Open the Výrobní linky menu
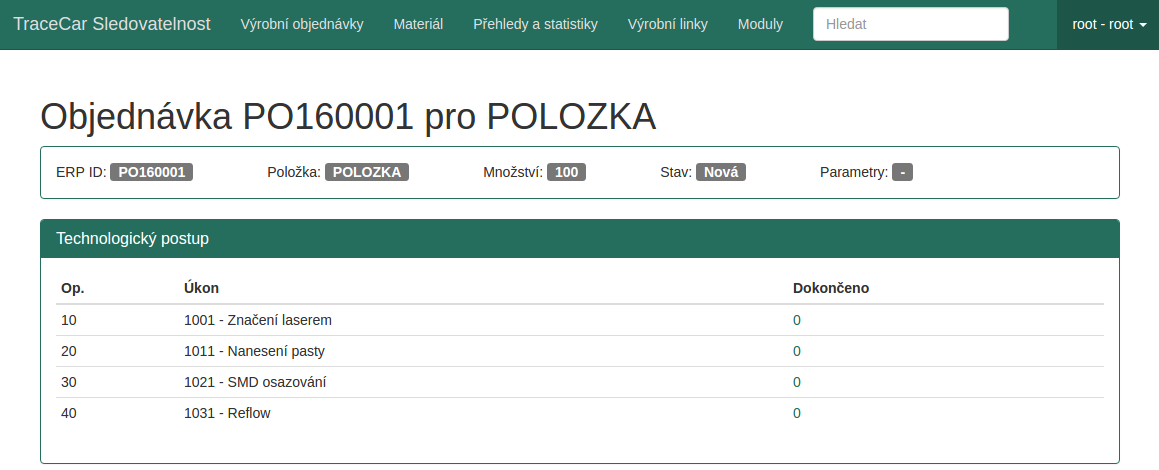Image resolution: width=1159 pixels, height=470 pixels. coord(667,24)
